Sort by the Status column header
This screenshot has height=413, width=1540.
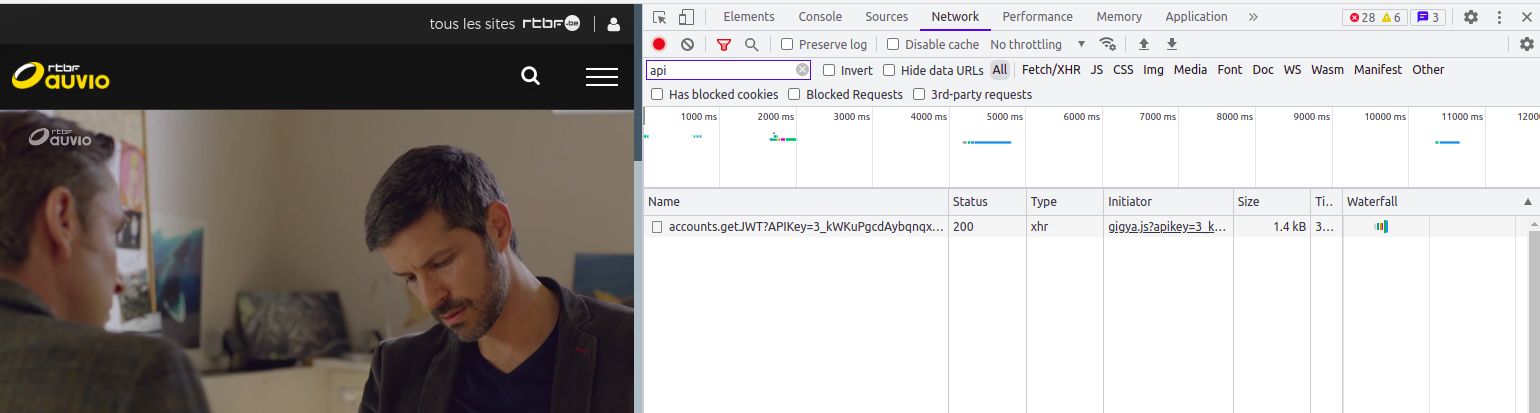click(988, 202)
